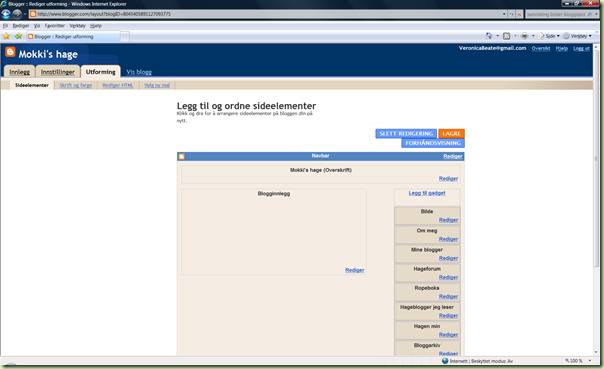Open the Favoritter menu
Screen dimensions: 604x369
pos(54,26)
